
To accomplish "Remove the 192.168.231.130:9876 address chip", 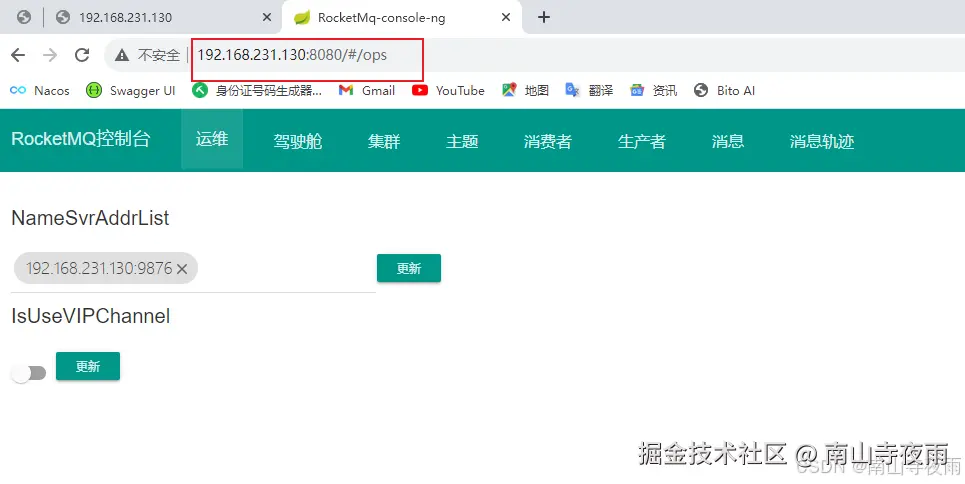I will [x=182, y=268].
